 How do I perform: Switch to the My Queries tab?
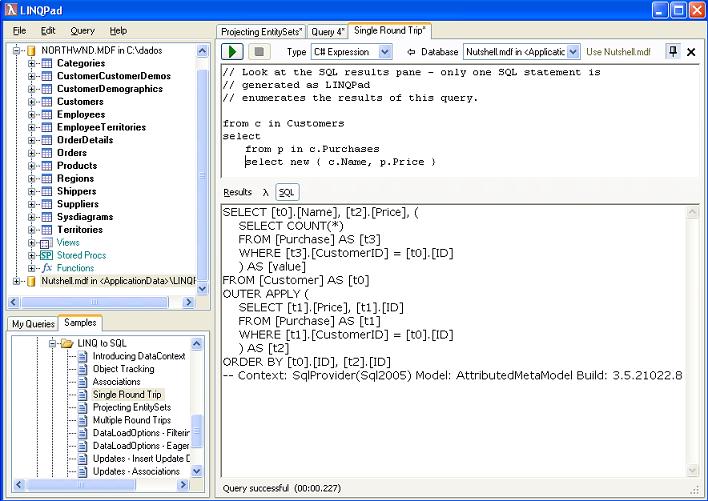[33, 324]
